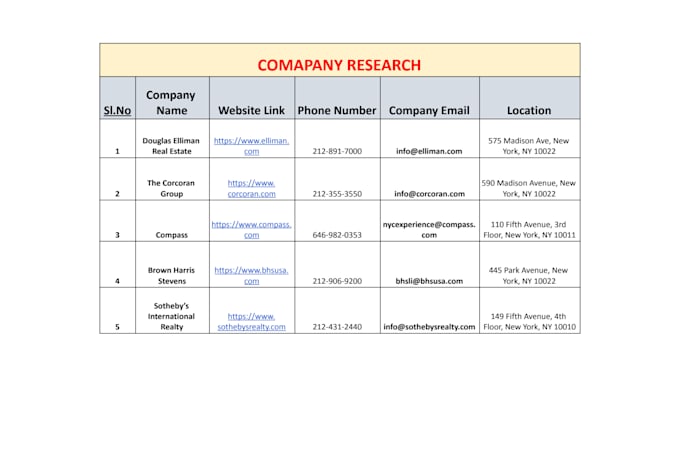Select phone number 212-906-9200
This screenshot has width=680, height=459.
(337, 281)
